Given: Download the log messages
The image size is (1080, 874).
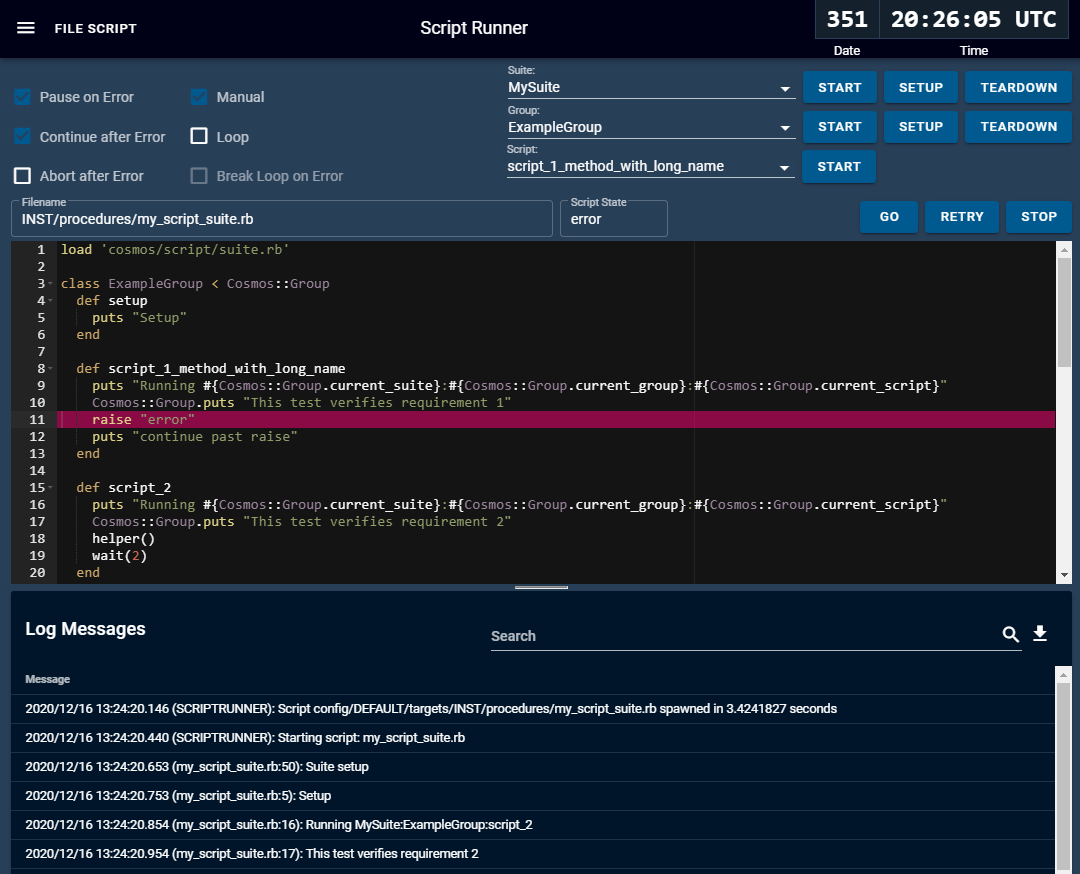Looking at the screenshot, I should [x=1040, y=634].
